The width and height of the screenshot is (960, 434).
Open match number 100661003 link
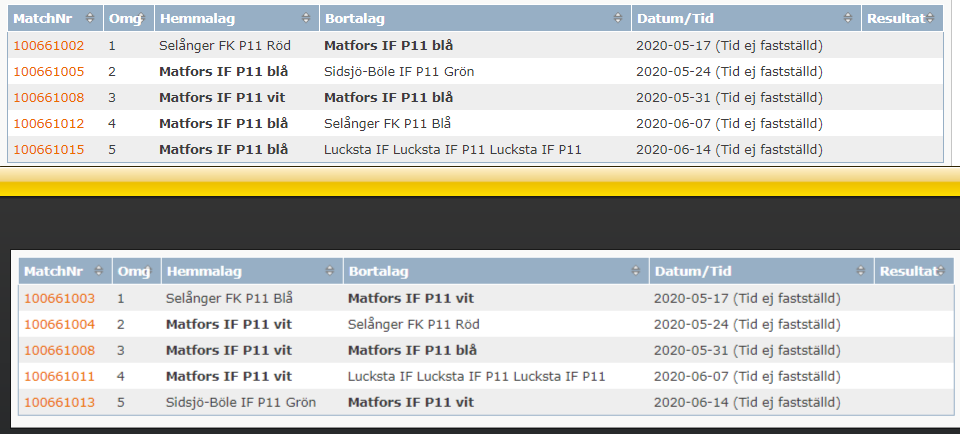click(59, 298)
